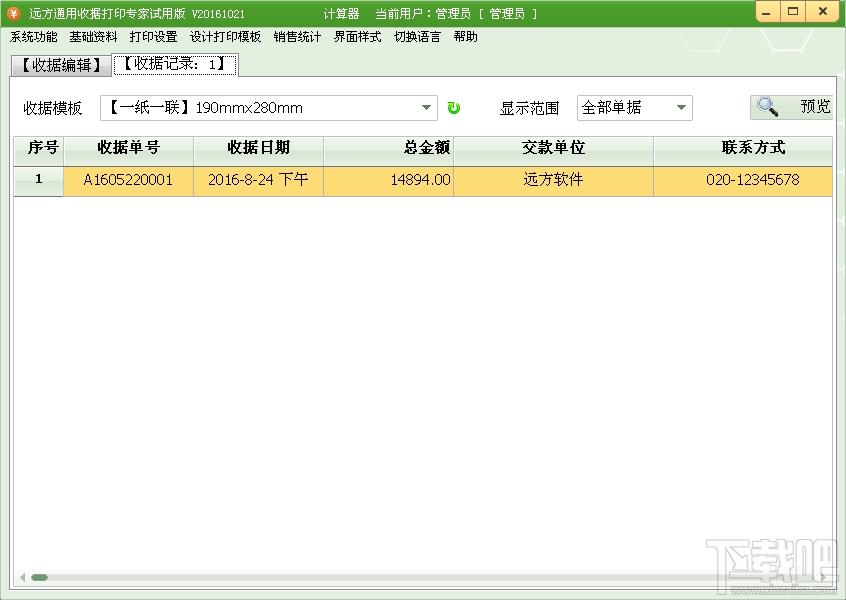Click the magnifier icon on the 预览 button
The height and width of the screenshot is (600, 846).
[768, 107]
